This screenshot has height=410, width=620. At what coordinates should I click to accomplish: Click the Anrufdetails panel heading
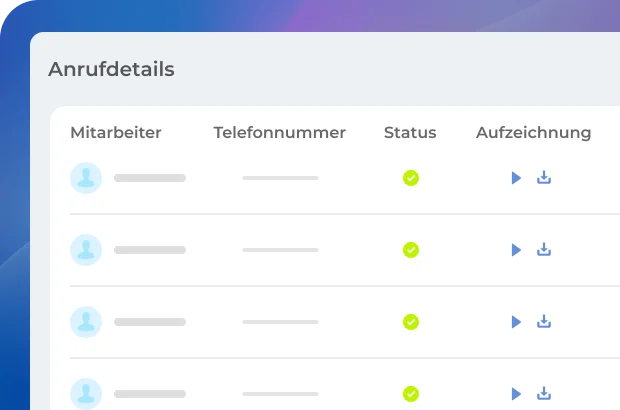tap(111, 70)
